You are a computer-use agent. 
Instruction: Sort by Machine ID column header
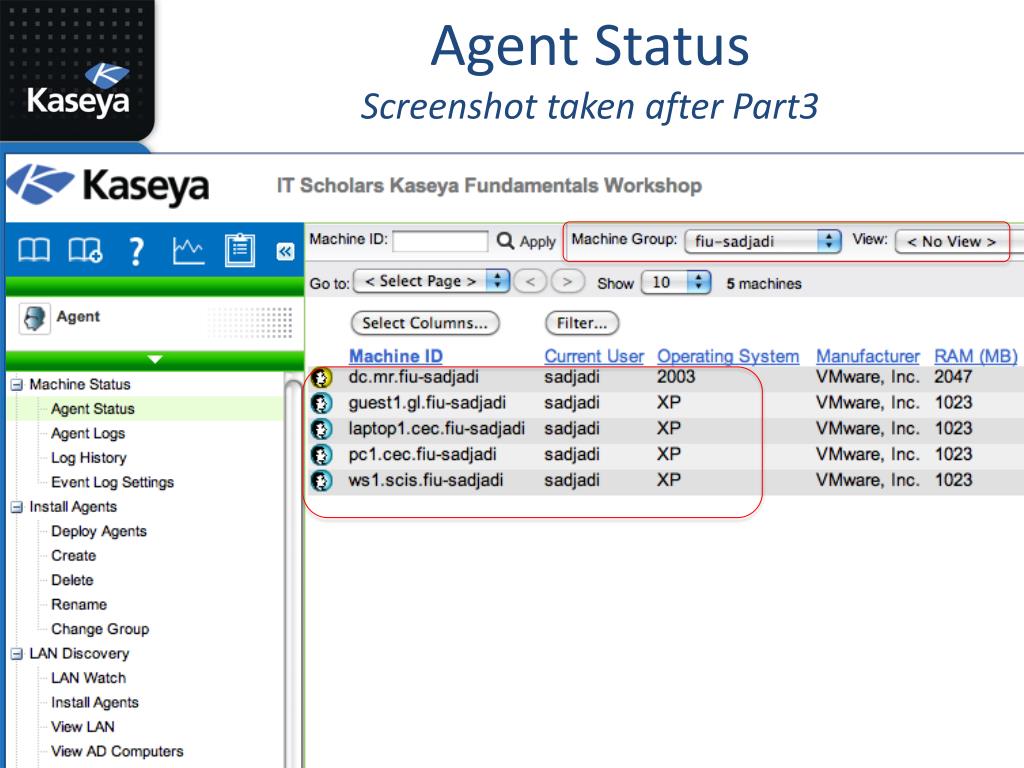coord(396,357)
